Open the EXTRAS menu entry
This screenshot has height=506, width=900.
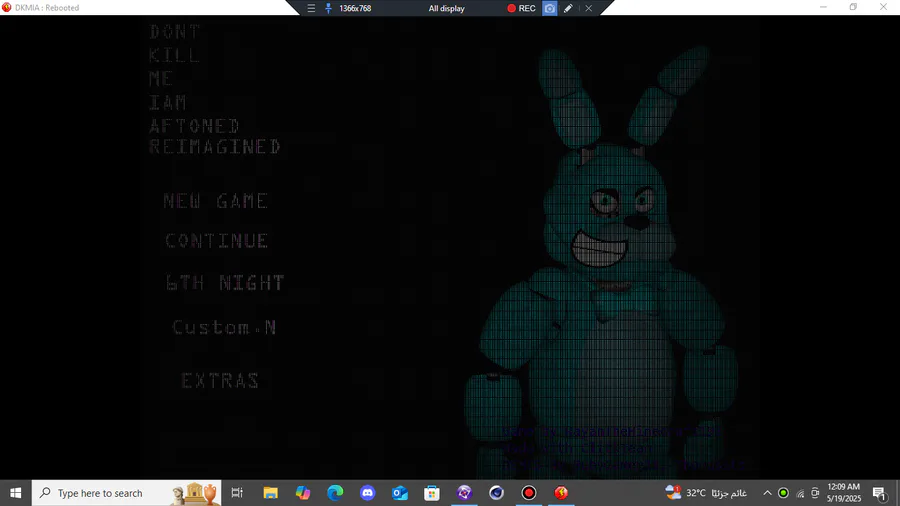(x=220, y=380)
